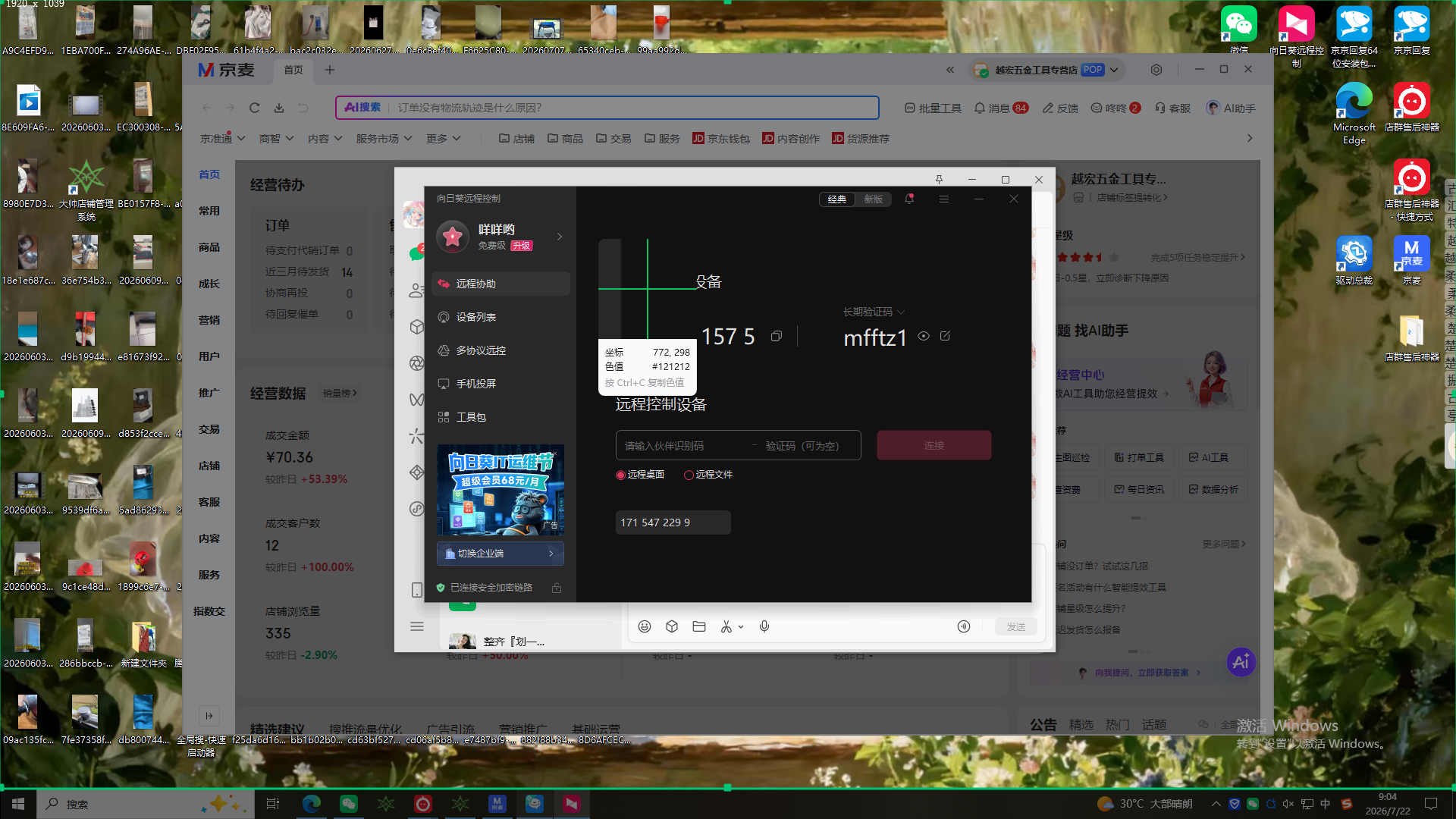Open 常用 in JingMai left sidebar
The image size is (1456, 819).
tap(209, 211)
